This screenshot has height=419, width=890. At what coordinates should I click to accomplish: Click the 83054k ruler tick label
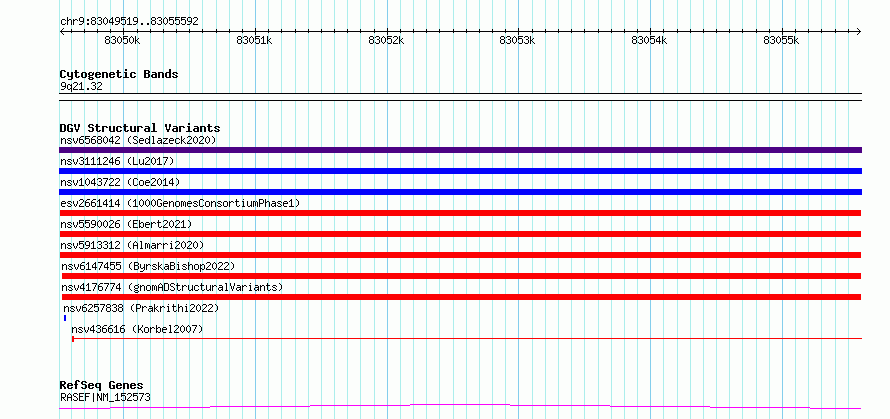click(x=650, y=41)
